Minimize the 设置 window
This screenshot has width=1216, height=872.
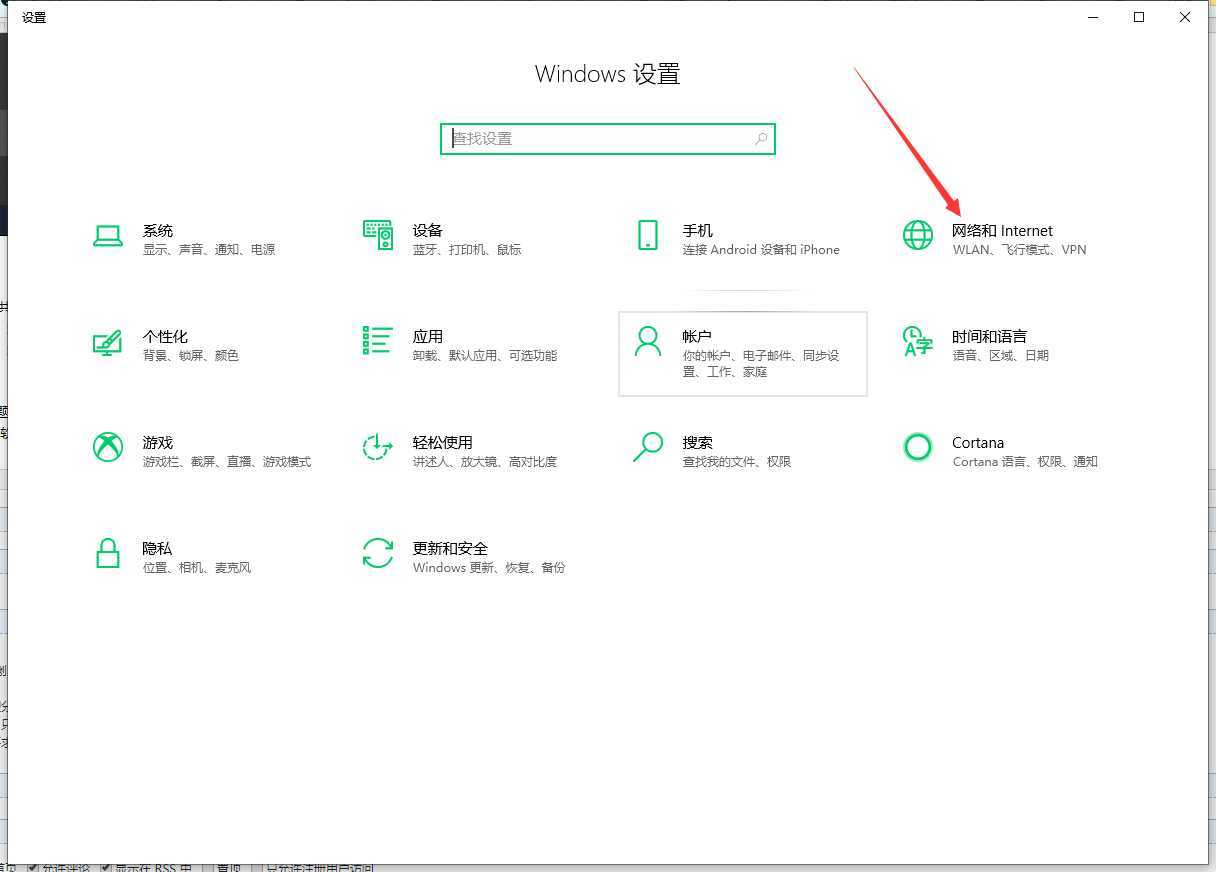1093,17
